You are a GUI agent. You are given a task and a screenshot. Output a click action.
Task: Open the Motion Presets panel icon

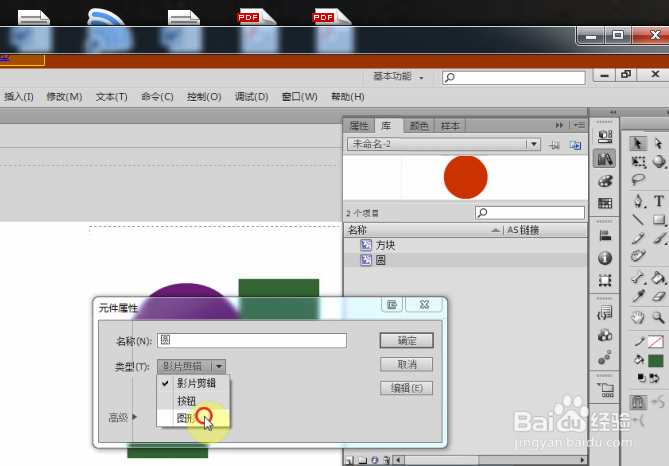click(x=605, y=357)
